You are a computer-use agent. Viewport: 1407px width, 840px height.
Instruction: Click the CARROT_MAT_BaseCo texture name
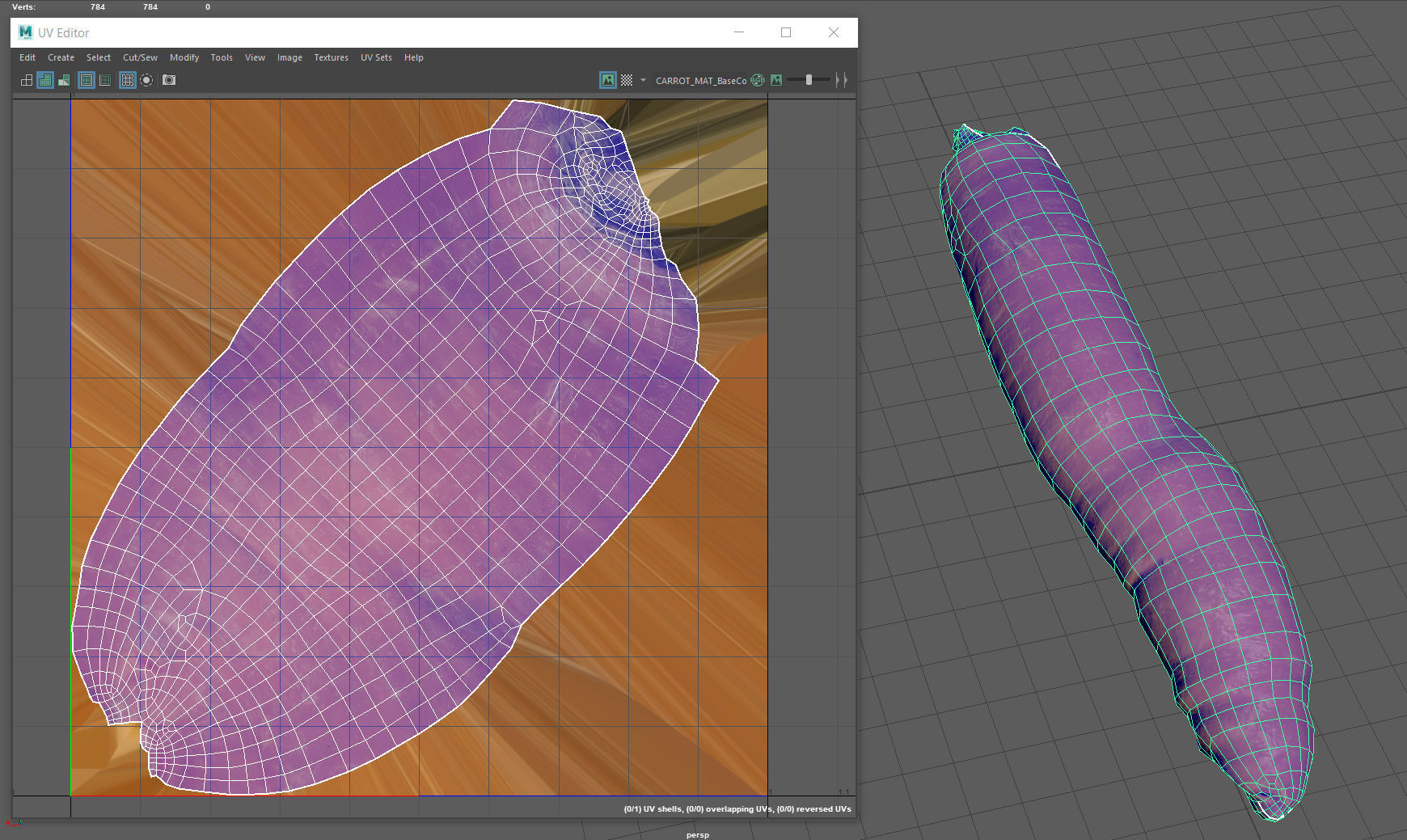[x=701, y=81]
